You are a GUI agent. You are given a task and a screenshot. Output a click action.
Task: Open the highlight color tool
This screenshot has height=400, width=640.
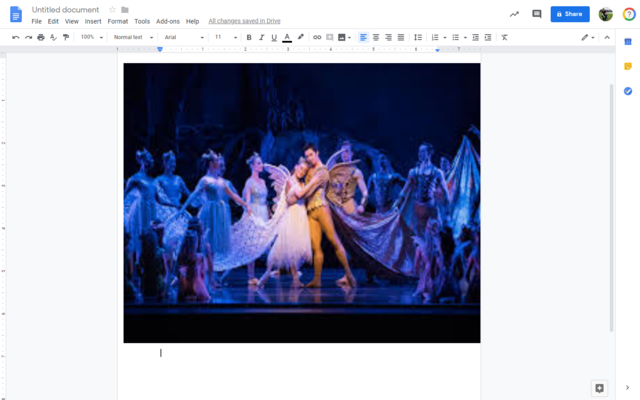click(x=300, y=37)
